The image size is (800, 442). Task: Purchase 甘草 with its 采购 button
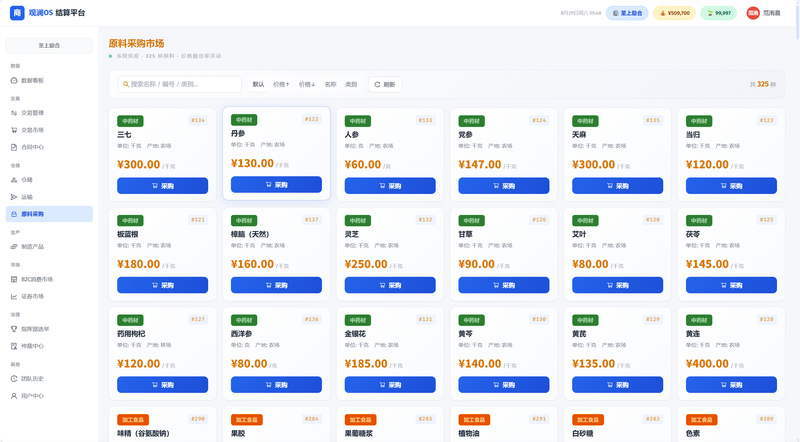coord(504,285)
